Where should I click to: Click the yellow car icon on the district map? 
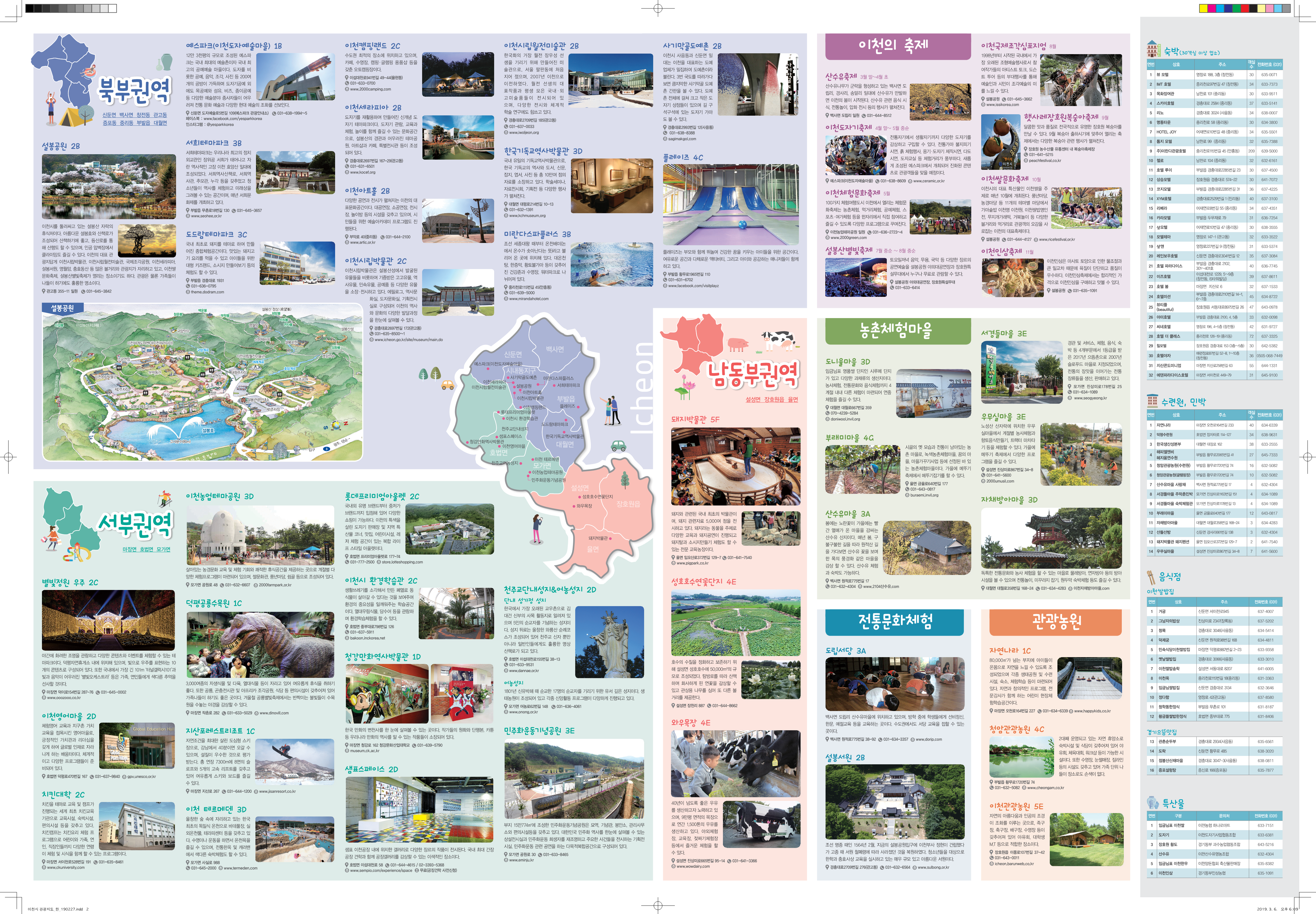[x=447, y=385]
